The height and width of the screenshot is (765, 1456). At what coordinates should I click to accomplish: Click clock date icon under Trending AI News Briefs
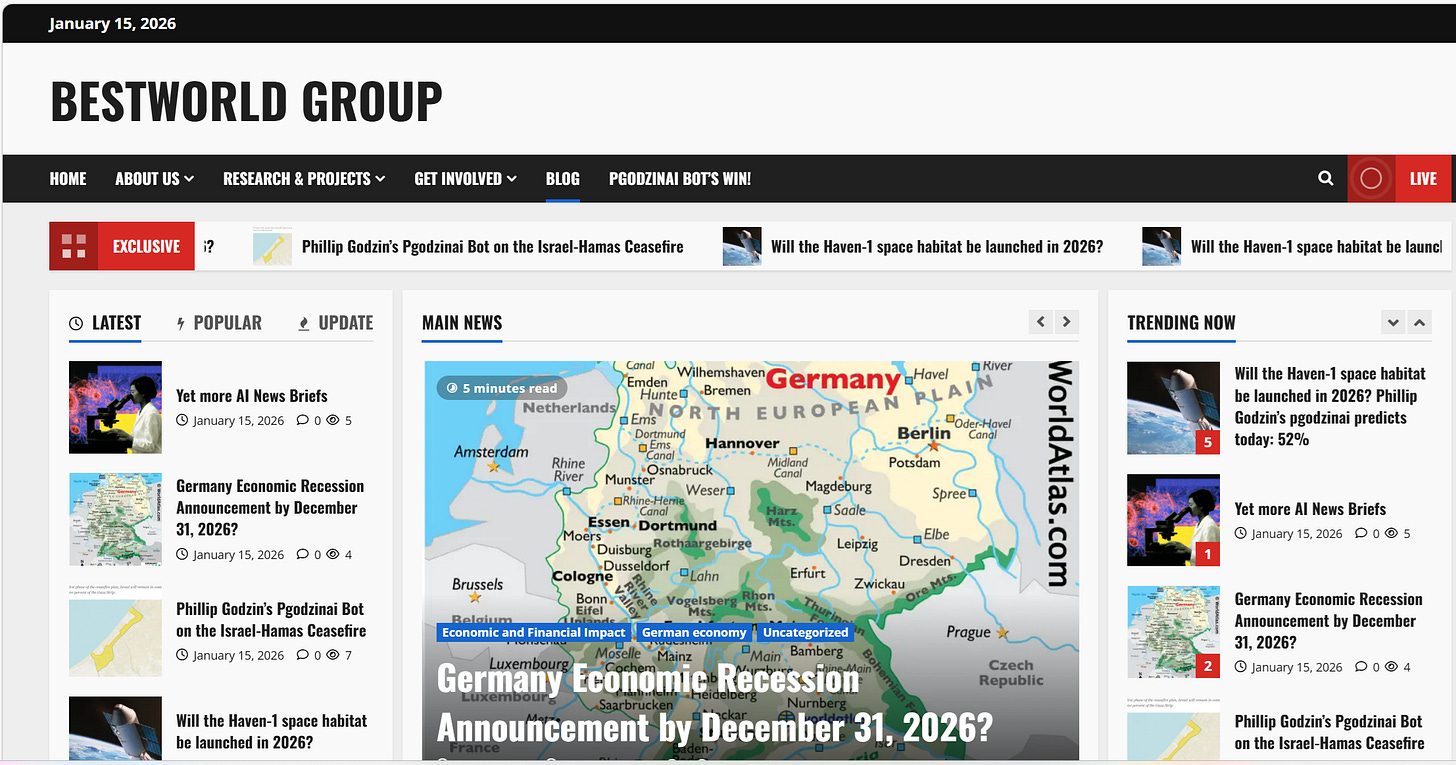[1241, 534]
